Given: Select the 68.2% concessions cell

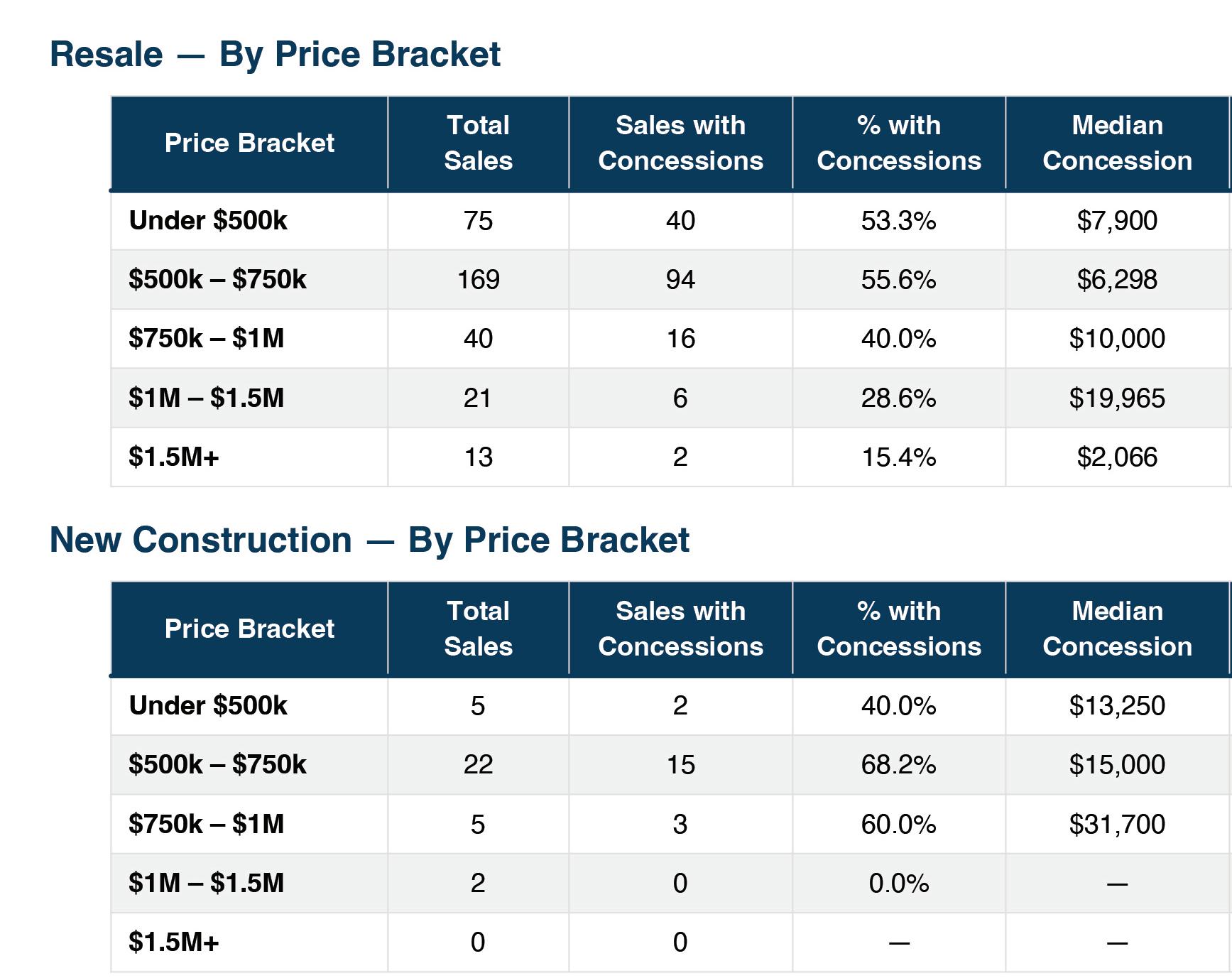Looking at the screenshot, I should tap(898, 765).
